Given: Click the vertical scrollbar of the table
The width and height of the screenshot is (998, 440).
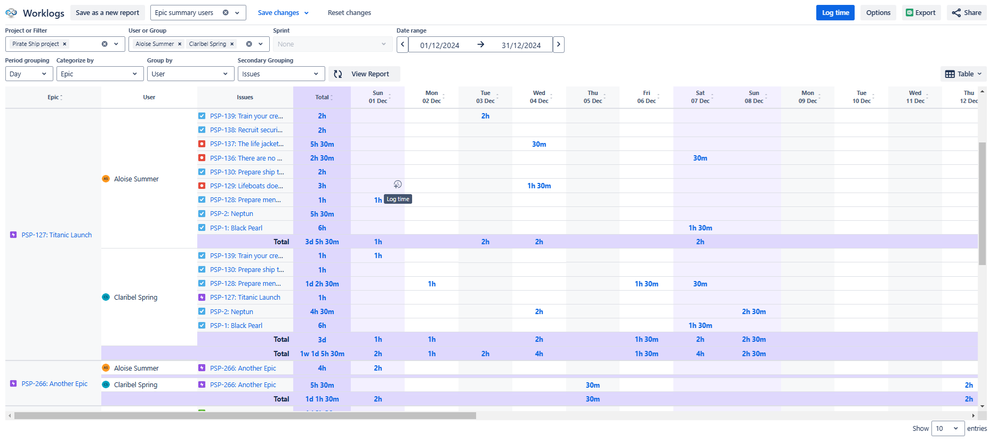Looking at the screenshot, I should click(982, 202).
